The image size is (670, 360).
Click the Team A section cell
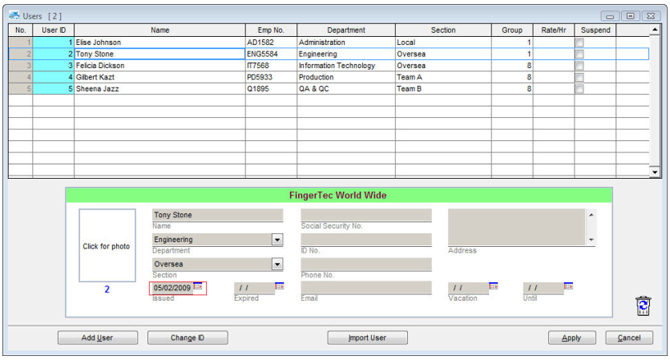pos(443,77)
